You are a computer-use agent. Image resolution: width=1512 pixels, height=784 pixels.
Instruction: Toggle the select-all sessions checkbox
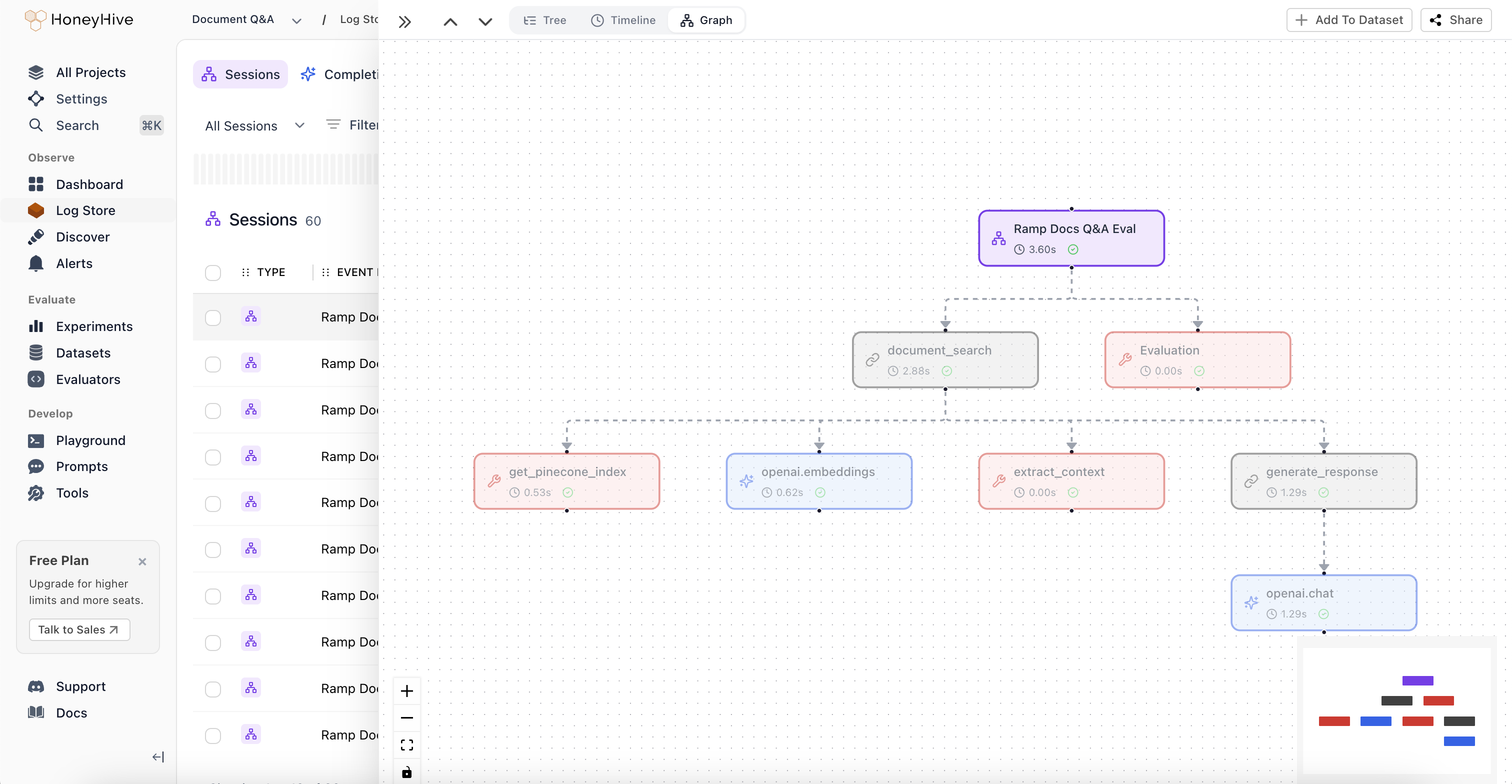click(x=213, y=272)
